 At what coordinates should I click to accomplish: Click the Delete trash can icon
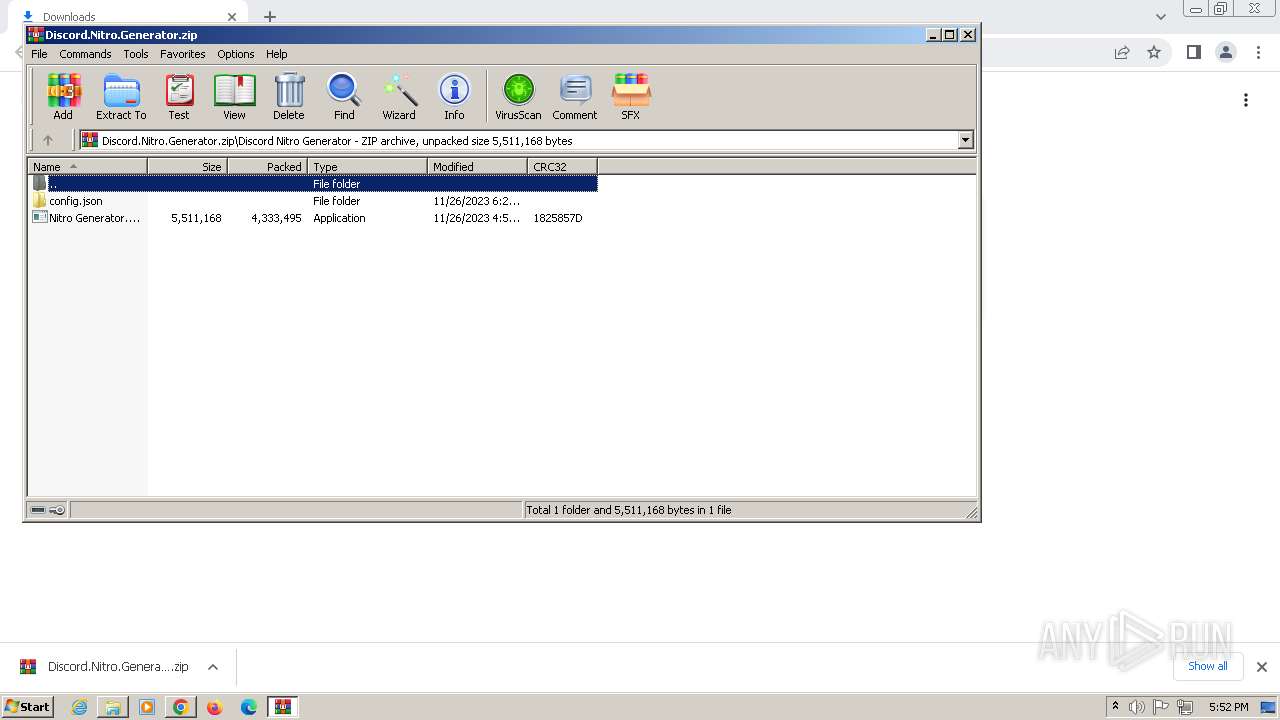289,97
